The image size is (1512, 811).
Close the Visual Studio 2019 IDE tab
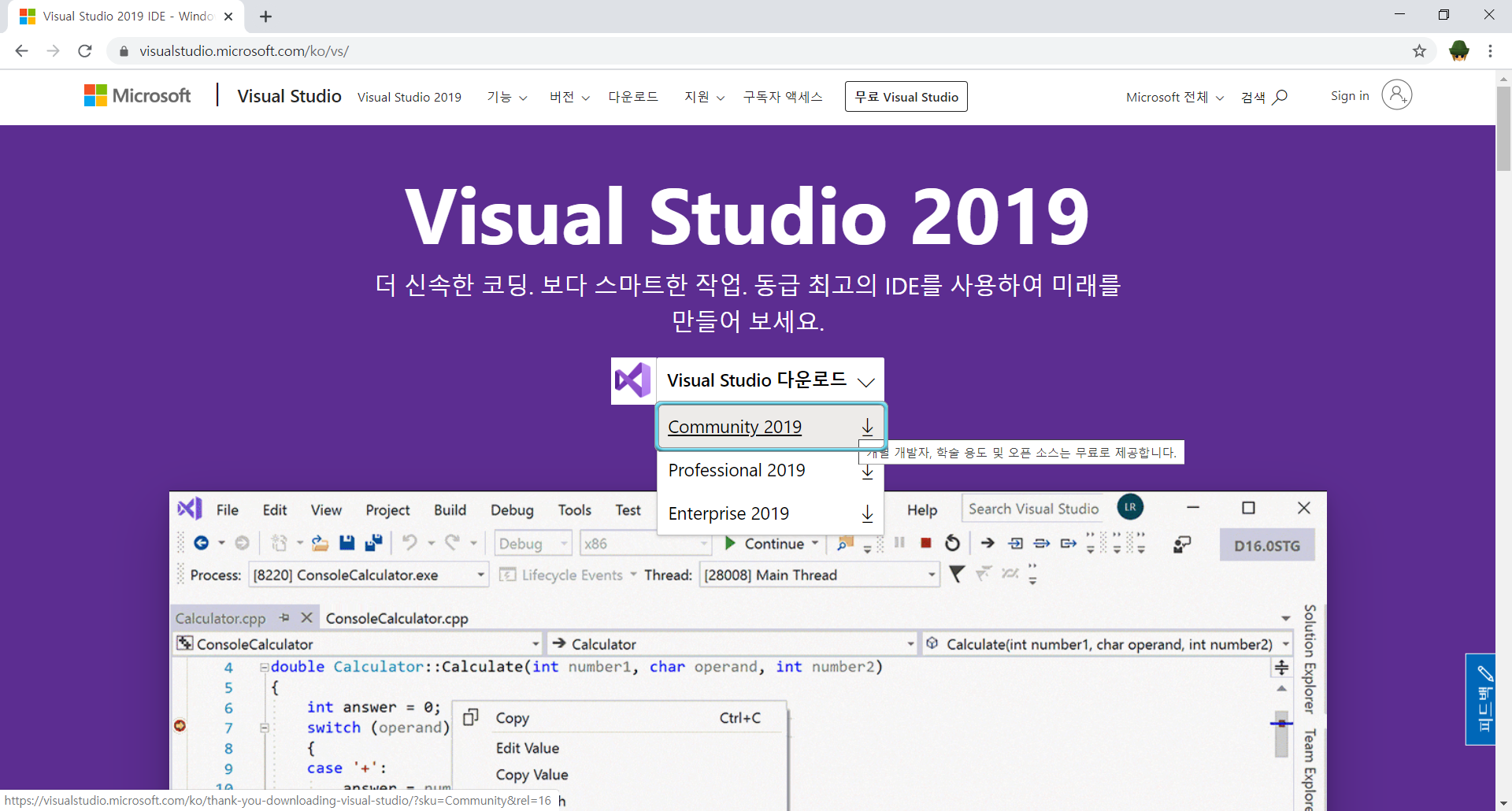click(228, 17)
